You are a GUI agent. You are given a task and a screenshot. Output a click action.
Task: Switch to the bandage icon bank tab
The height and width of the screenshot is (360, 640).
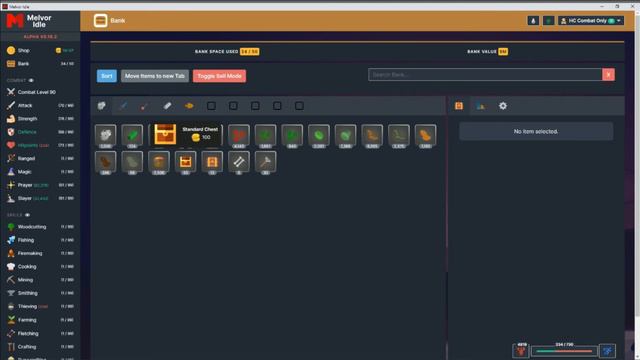[x=167, y=106]
